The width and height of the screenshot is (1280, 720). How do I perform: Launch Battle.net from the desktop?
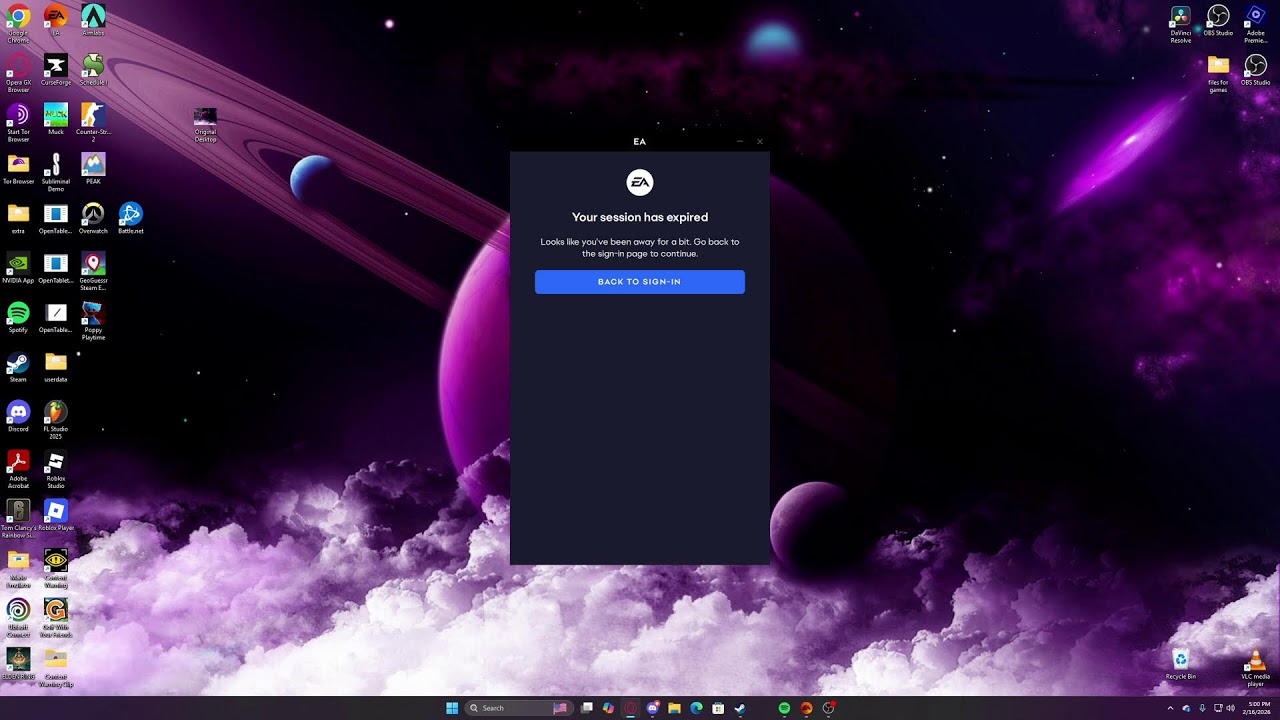tap(131, 218)
